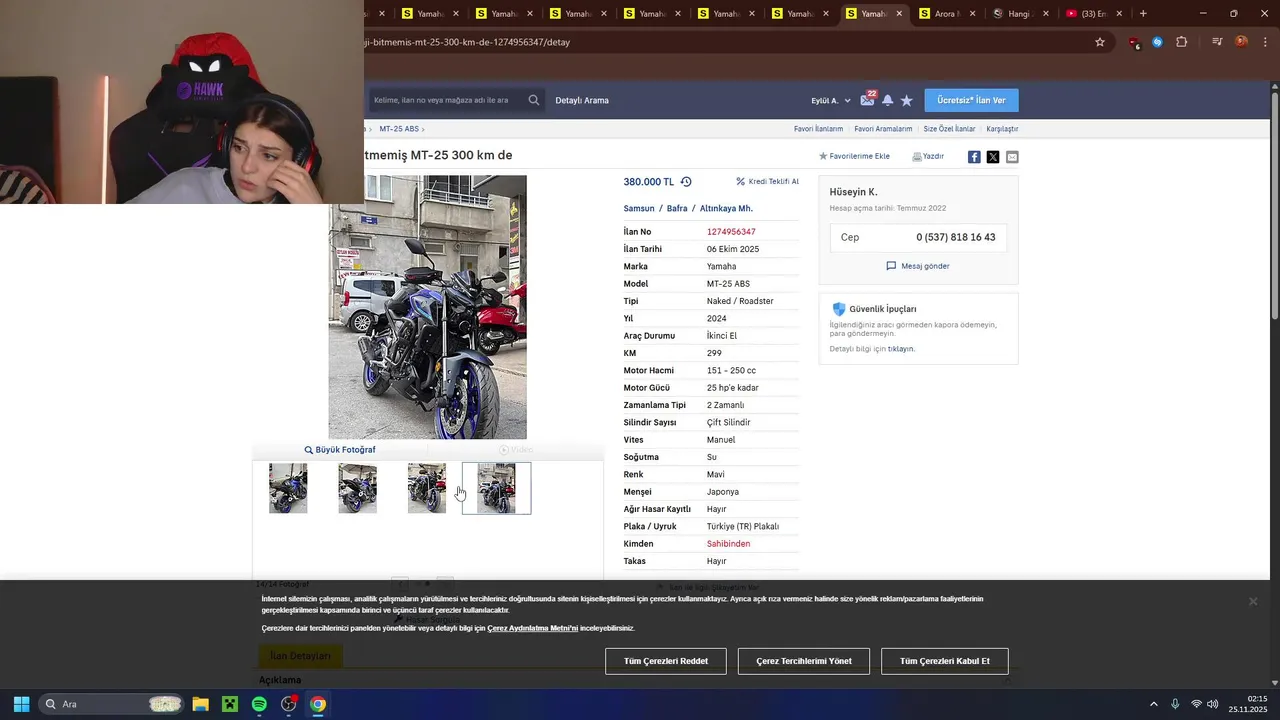Click the page vertical scrollbar
This screenshot has width=1280, height=720.
[1275, 205]
